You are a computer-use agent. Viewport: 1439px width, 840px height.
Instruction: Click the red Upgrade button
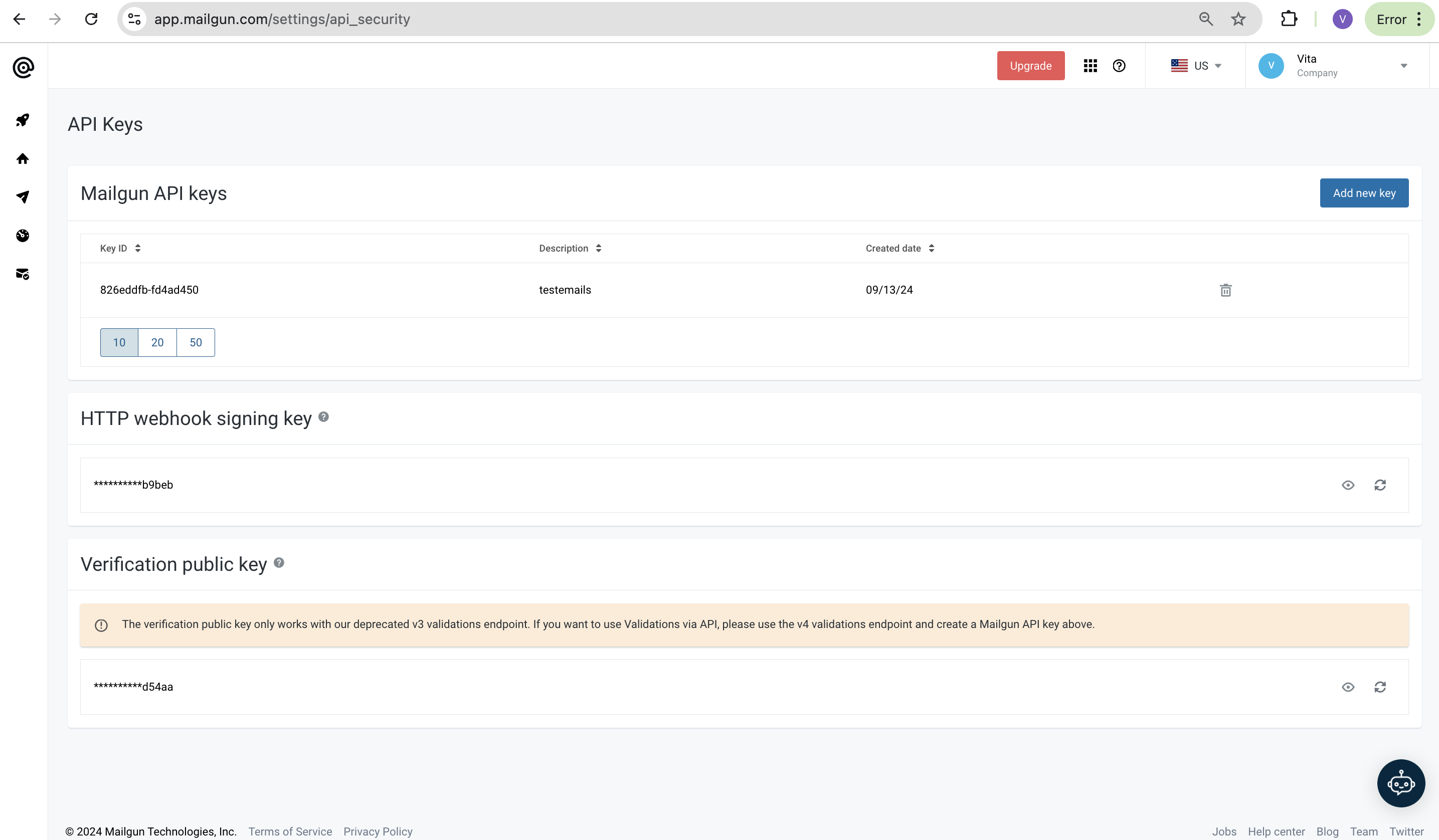coord(1030,66)
